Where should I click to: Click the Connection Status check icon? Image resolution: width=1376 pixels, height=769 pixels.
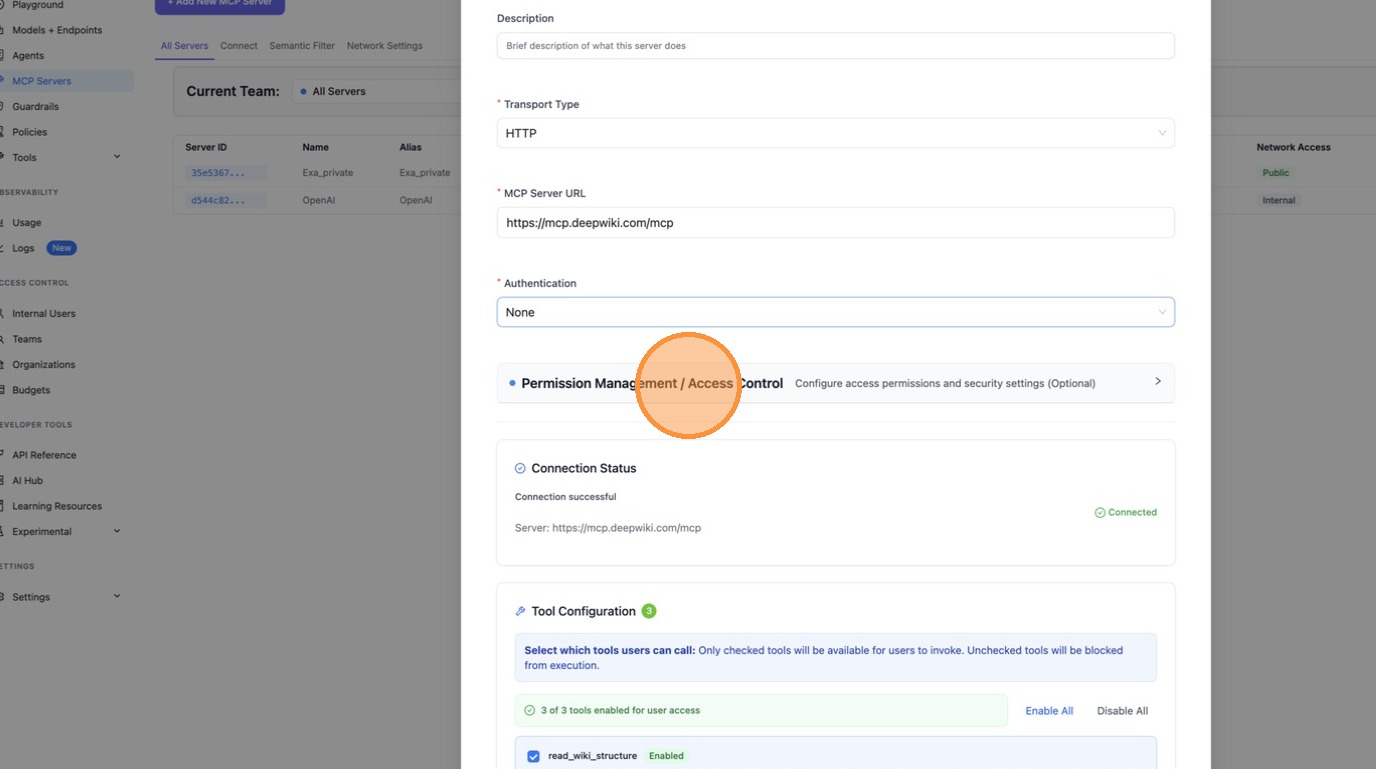click(x=520, y=468)
